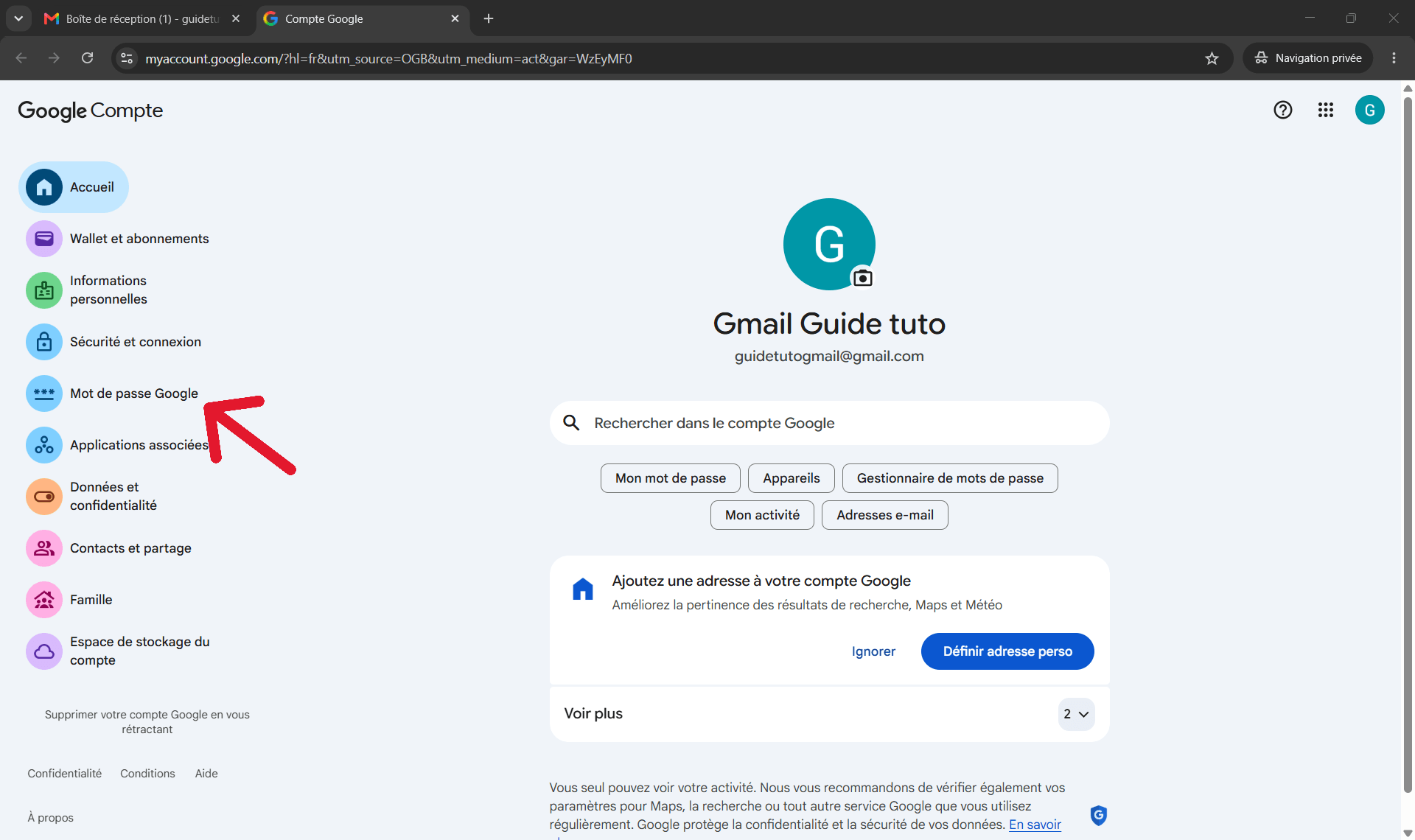The image size is (1415, 840).
Task: Open Informations personnelles badge icon
Action: click(x=44, y=290)
